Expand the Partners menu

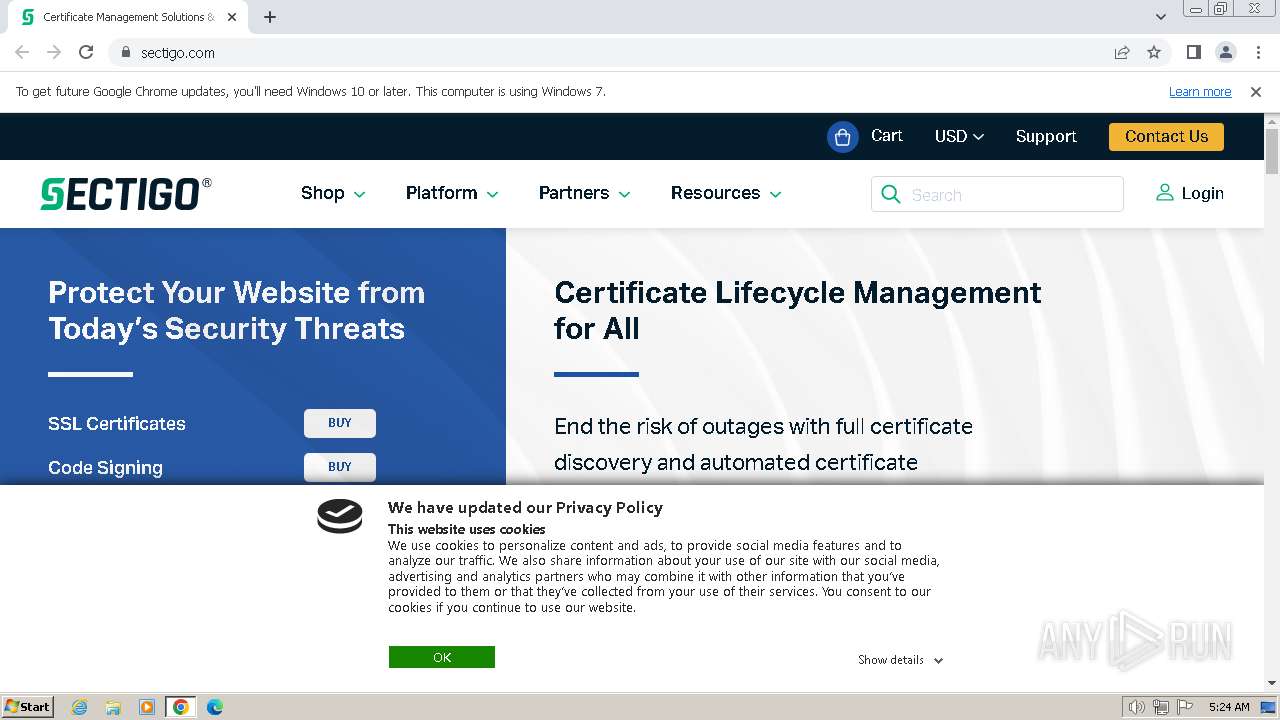click(x=585, y=193)
